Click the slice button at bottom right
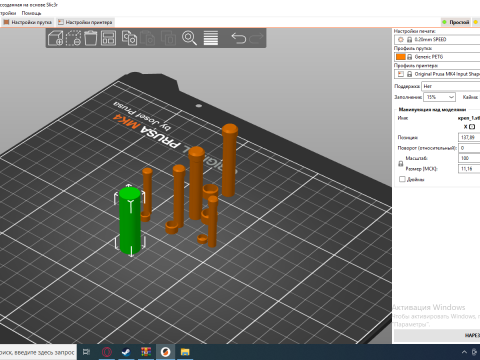Image resolution: width=480 pixels, height=360 pixels. point(437,335)
